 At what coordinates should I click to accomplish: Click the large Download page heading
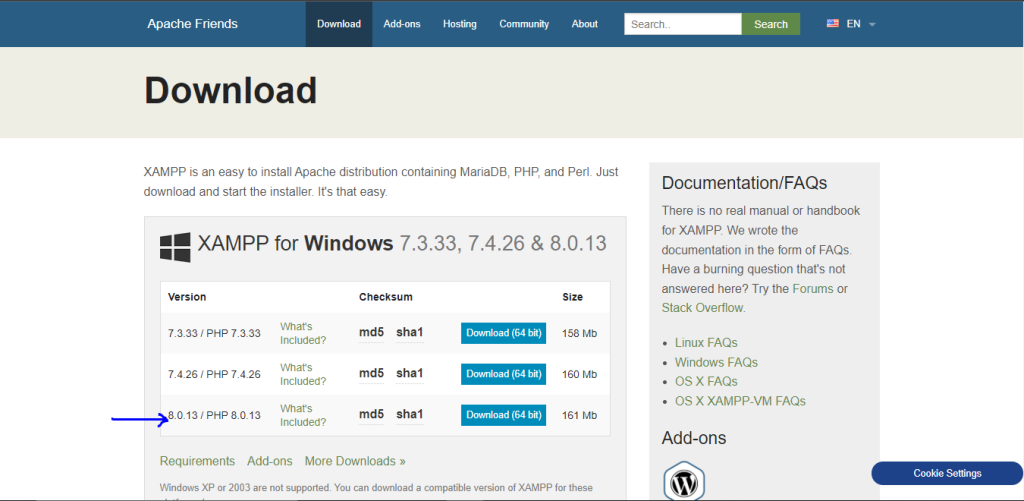click(x=231, y=90)
